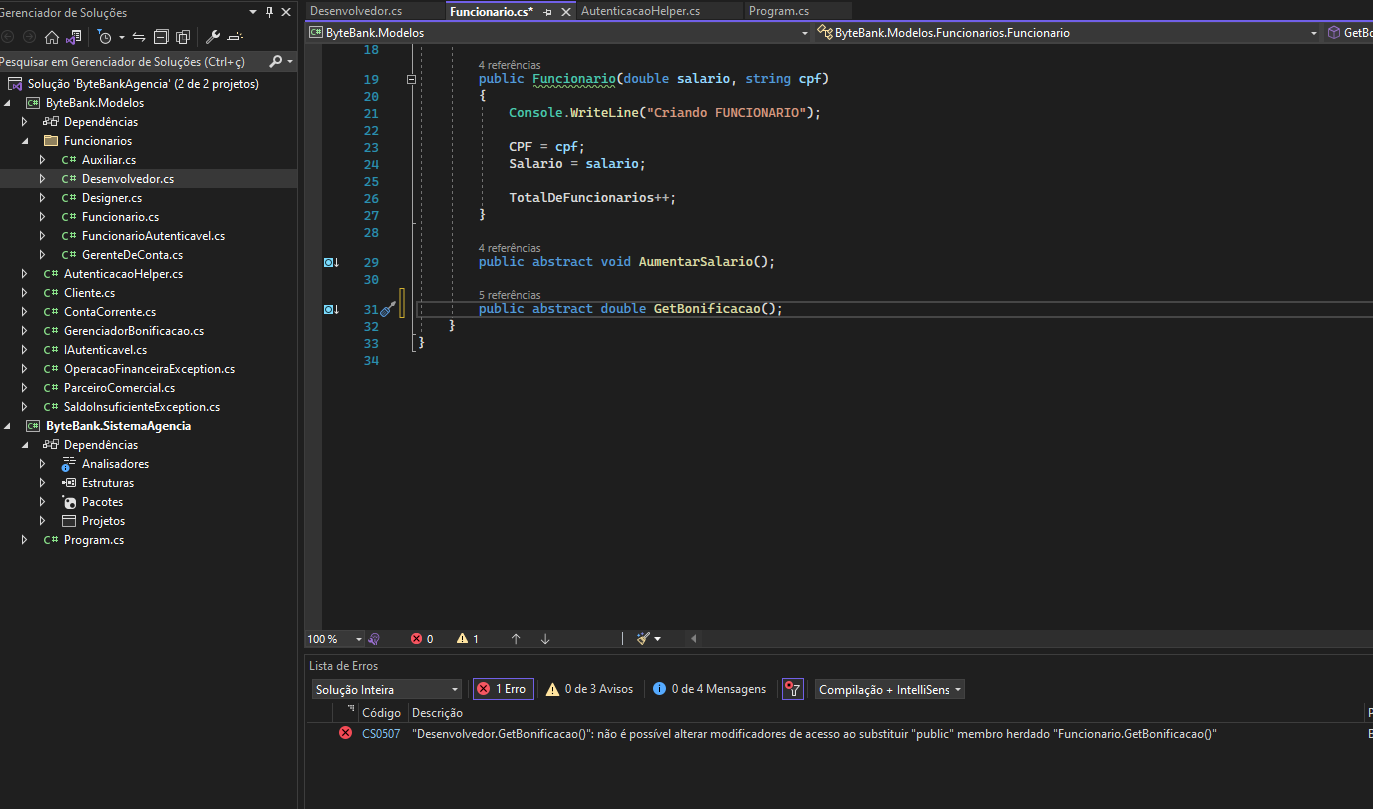Image resolution: width=1373 pixels, height=809 pixels.
Task: Click the Projetos node icon
Action: click(x=69, y=521)
